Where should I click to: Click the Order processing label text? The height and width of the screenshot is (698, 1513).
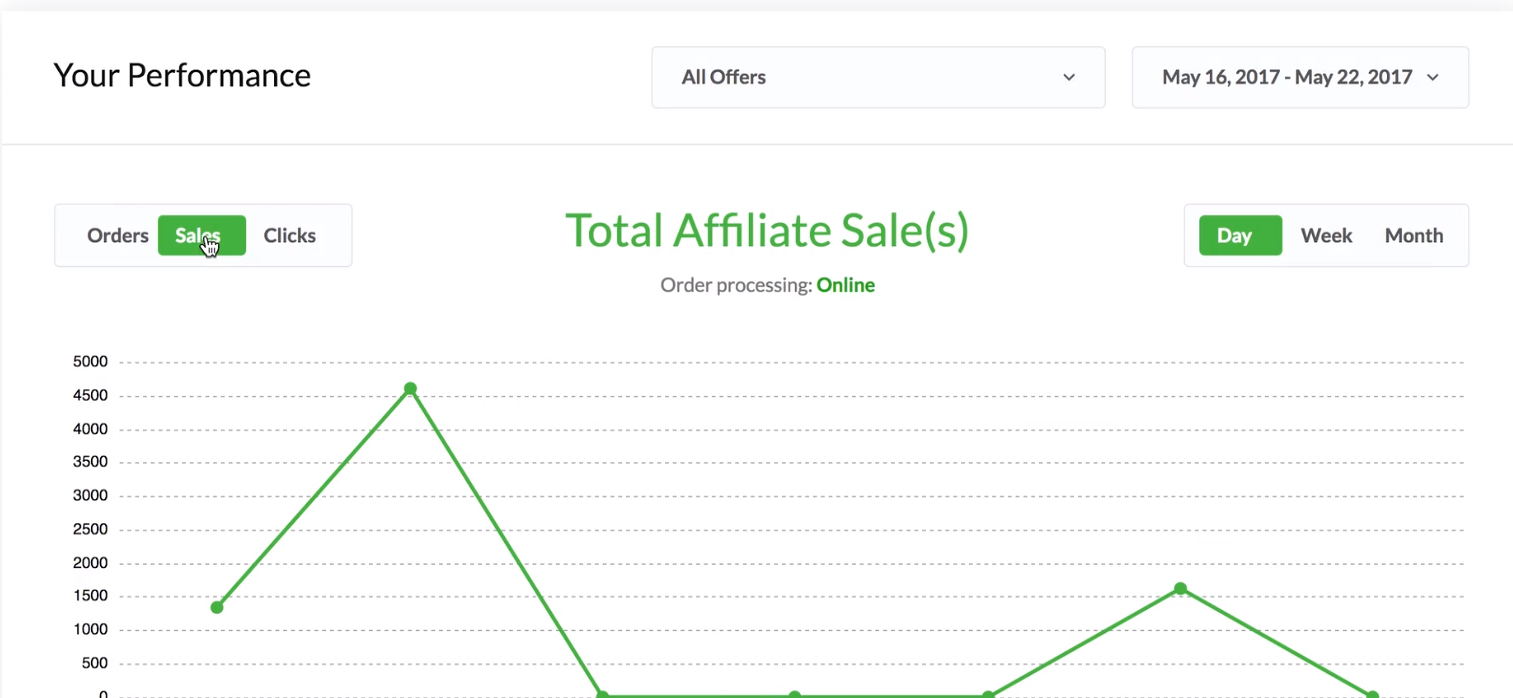(x=735, y=285)
